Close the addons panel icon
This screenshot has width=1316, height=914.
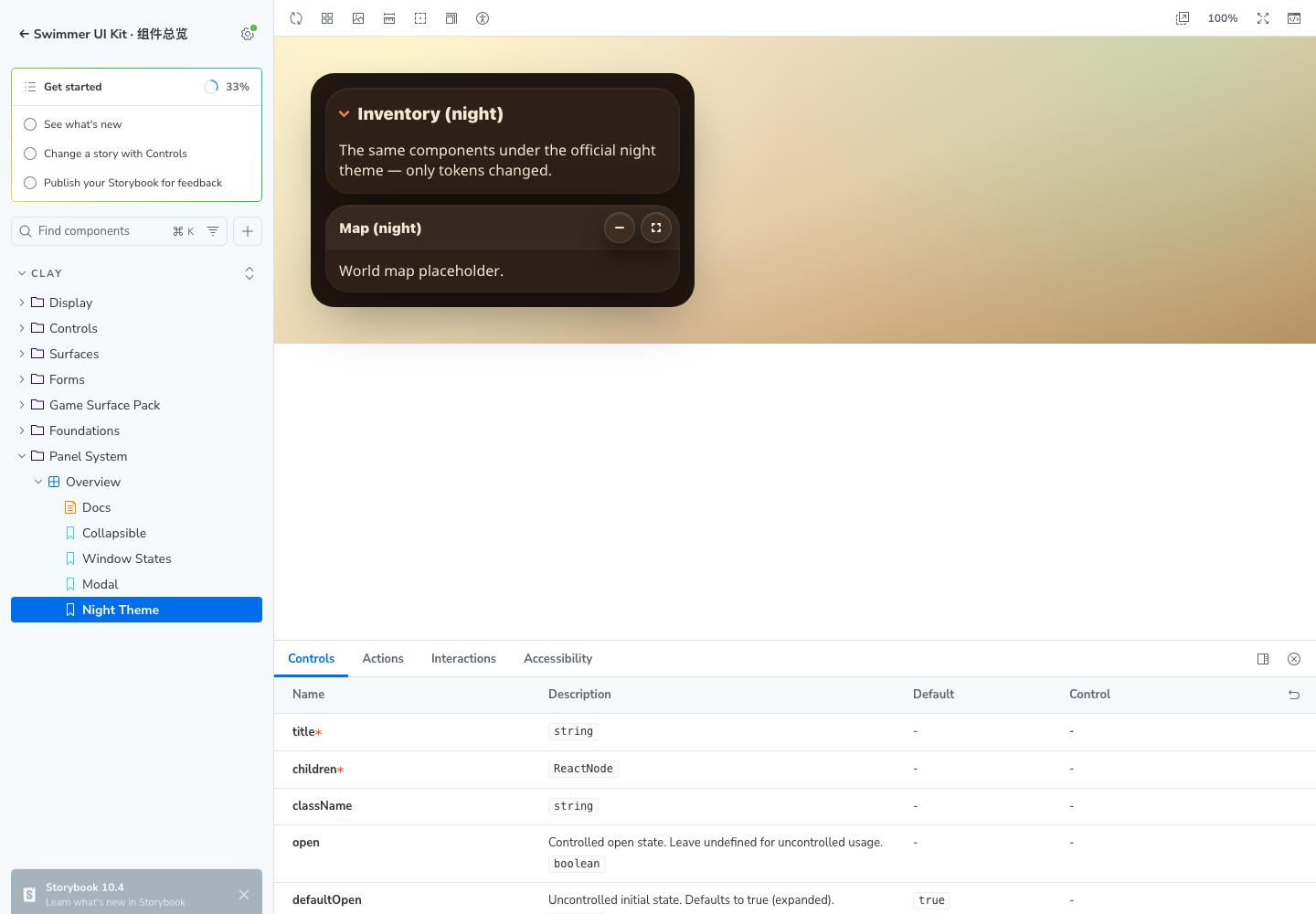(1294, 659)
